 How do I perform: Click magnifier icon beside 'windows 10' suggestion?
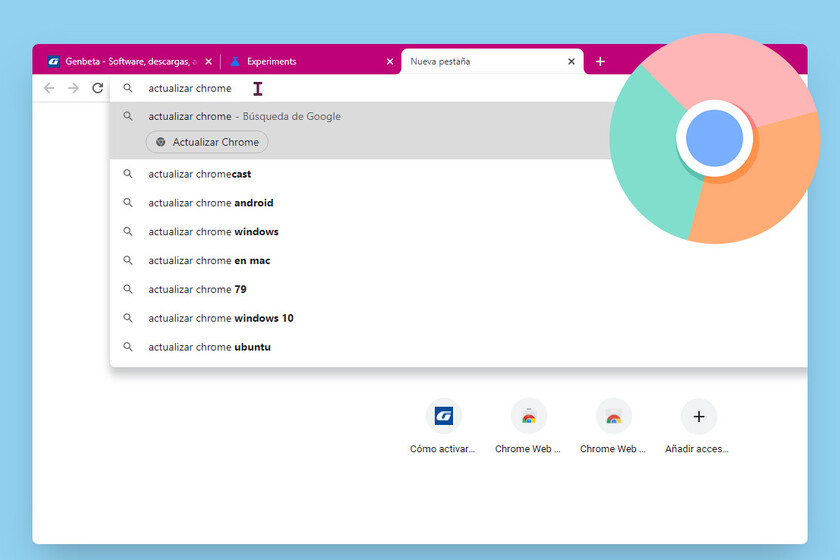point(128,318)
